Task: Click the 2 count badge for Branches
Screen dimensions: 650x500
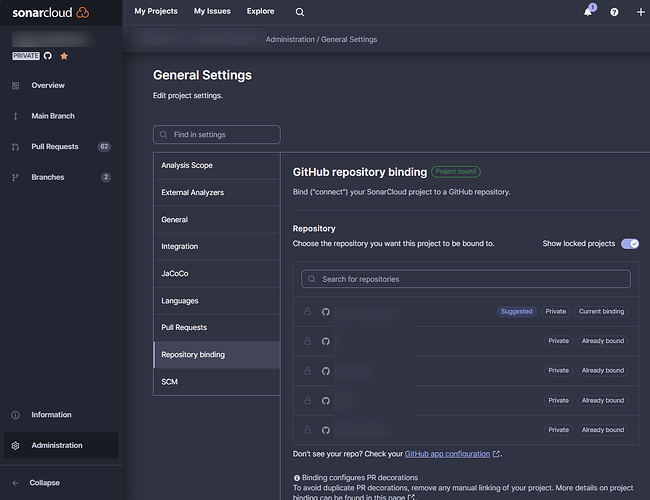Action: 106,177
